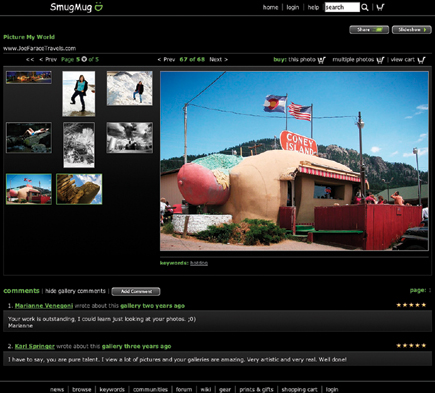435x393 pixels.
Task: Click the search magnifier icon
Action: [365, 7]
